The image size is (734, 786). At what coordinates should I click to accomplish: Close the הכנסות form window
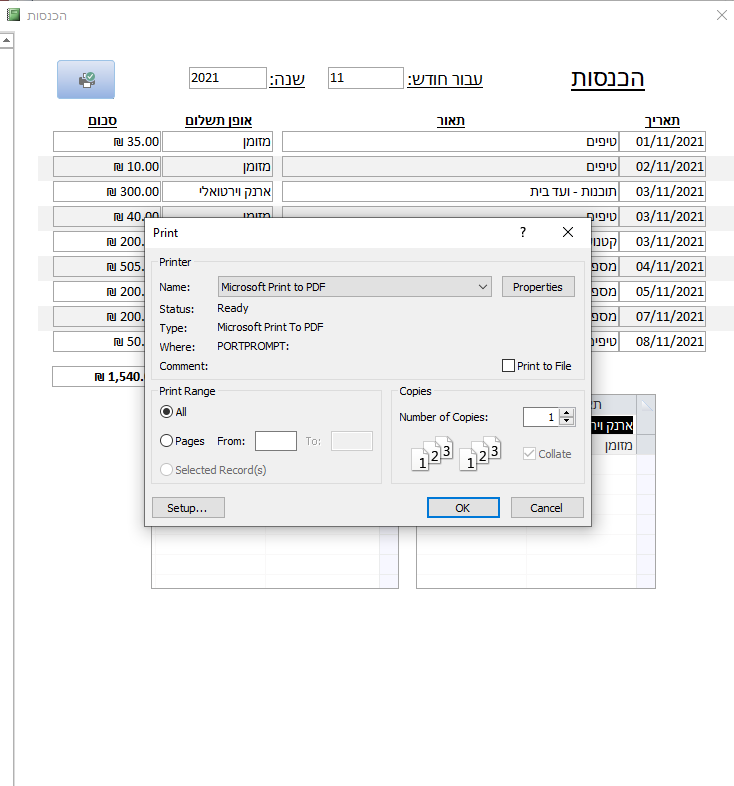721,15
